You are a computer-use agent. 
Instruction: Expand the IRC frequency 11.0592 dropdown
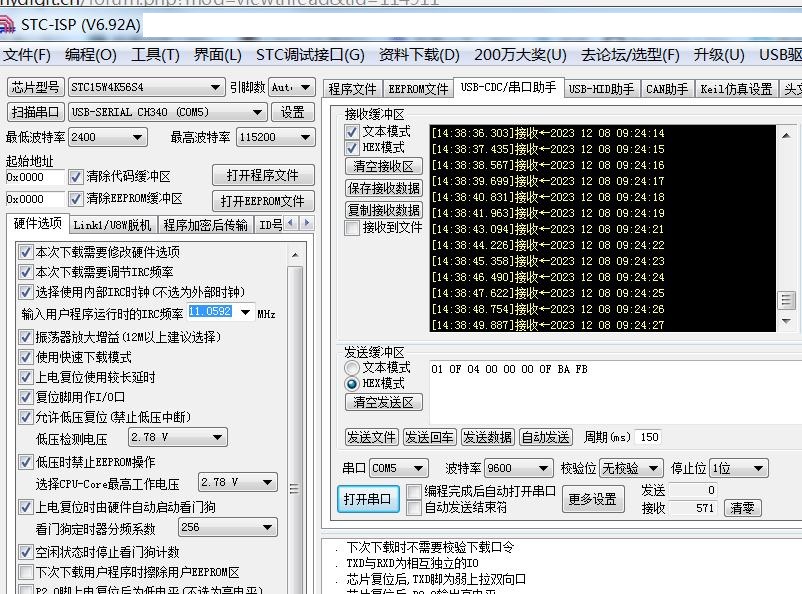[246, 312]
